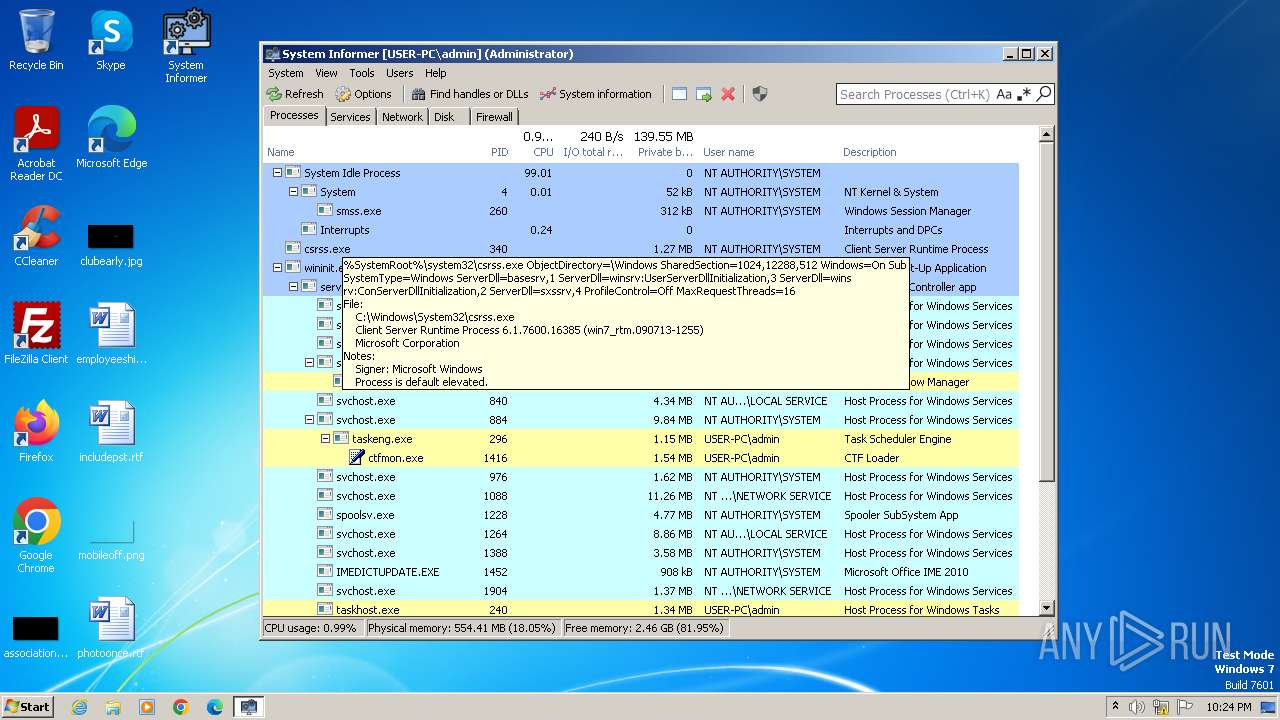Viewport: 1280px width, 720px height.
Task: Click the Refresh toolbar button
Action: pos(295,94)
